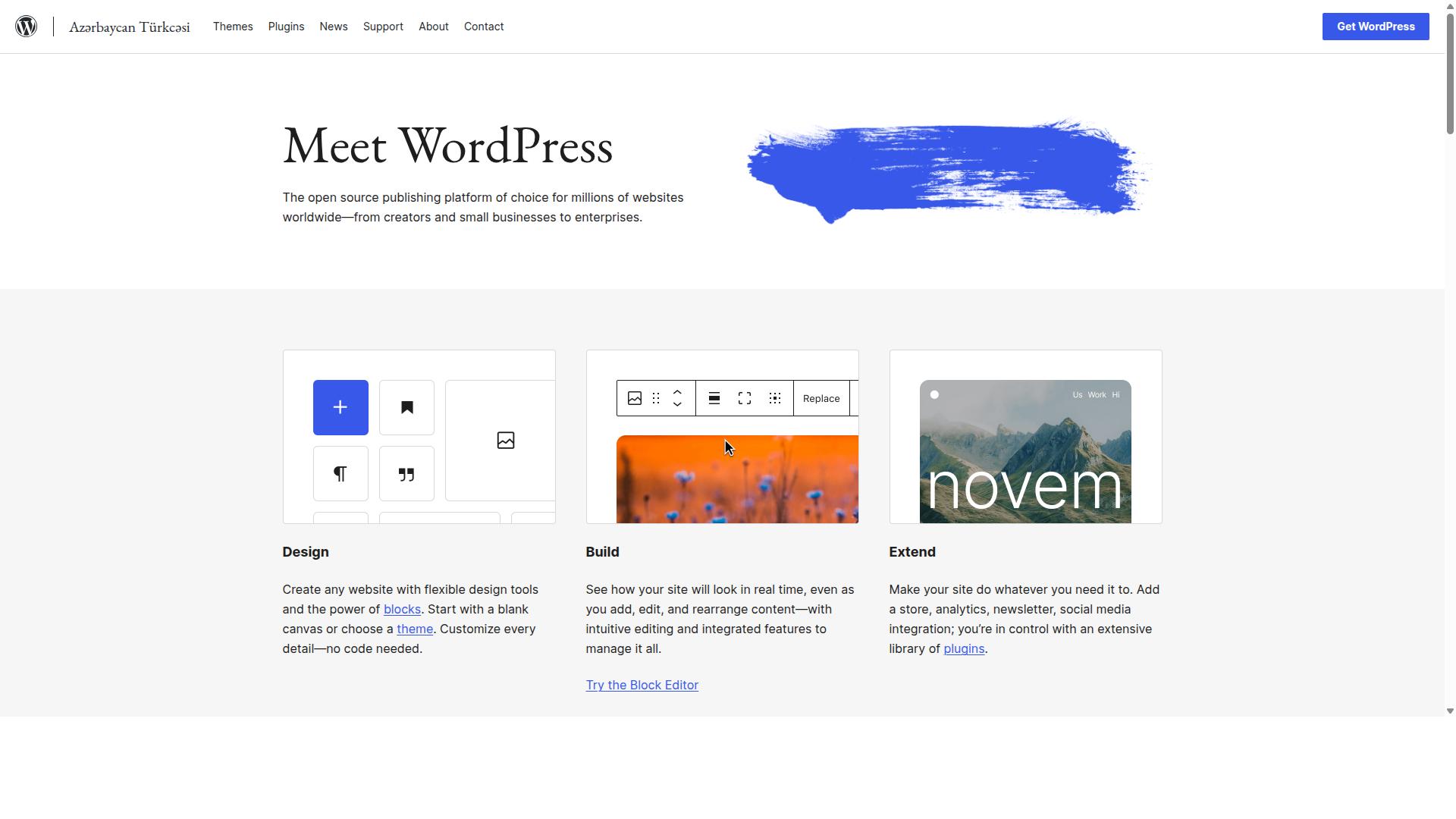
Task: Open the Contact page link
Action: (x=484, y=27)
